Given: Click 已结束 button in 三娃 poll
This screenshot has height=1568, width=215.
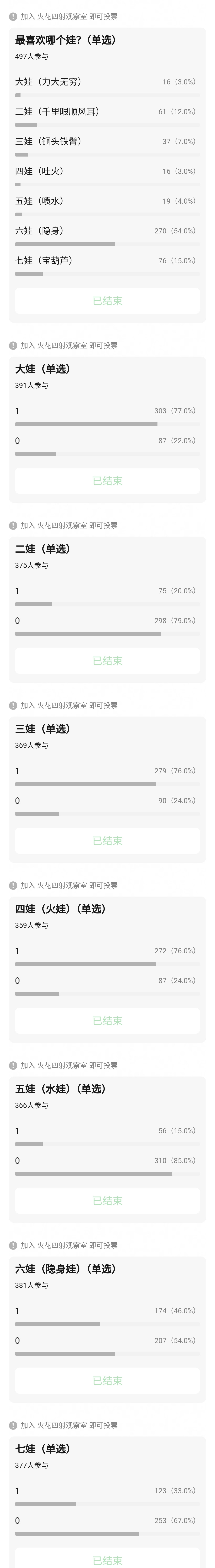Looking at the screenshot, I should 107,841.
